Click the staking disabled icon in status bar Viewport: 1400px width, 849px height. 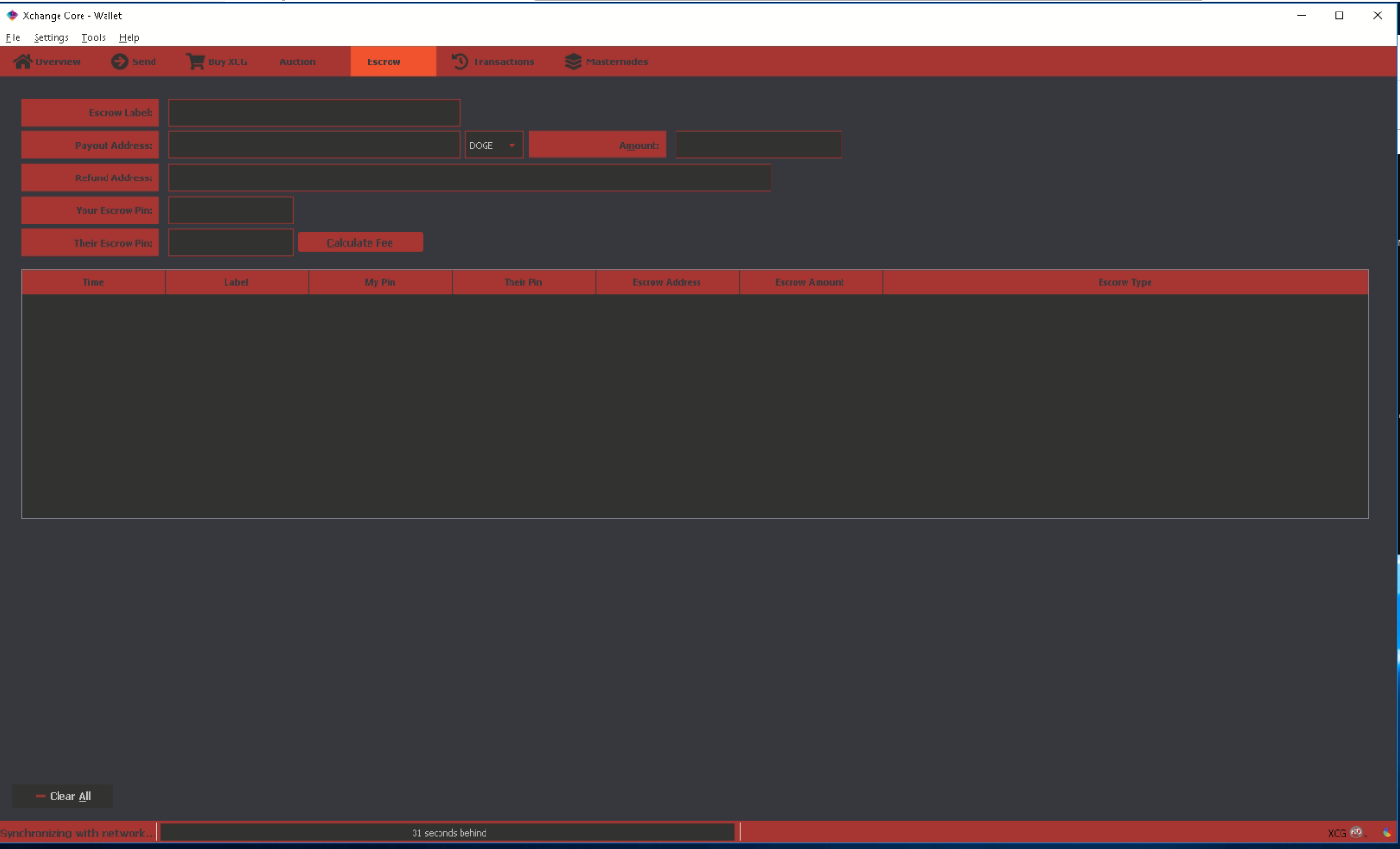click(1356, 833)
